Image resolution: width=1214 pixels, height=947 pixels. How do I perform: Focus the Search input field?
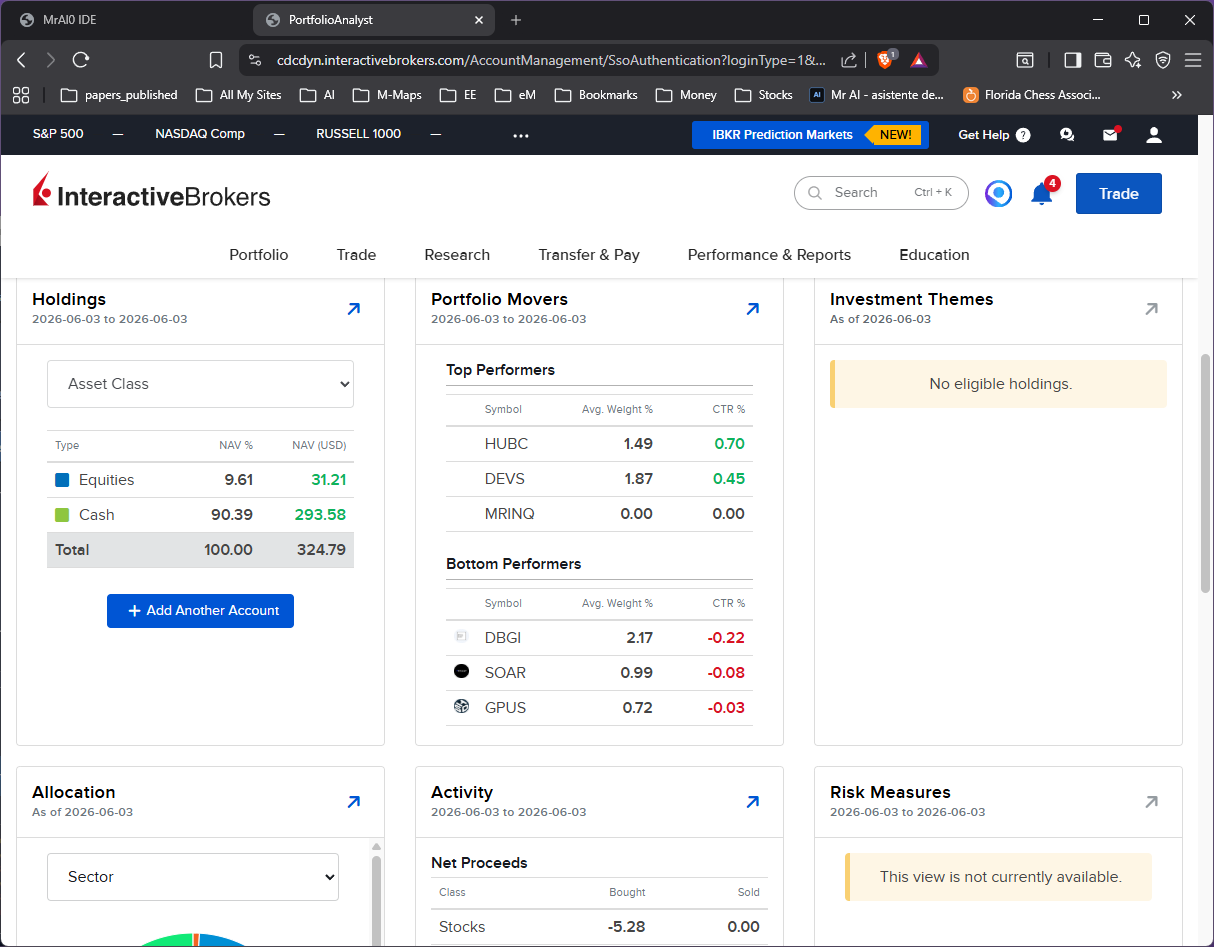click(881, 193)
